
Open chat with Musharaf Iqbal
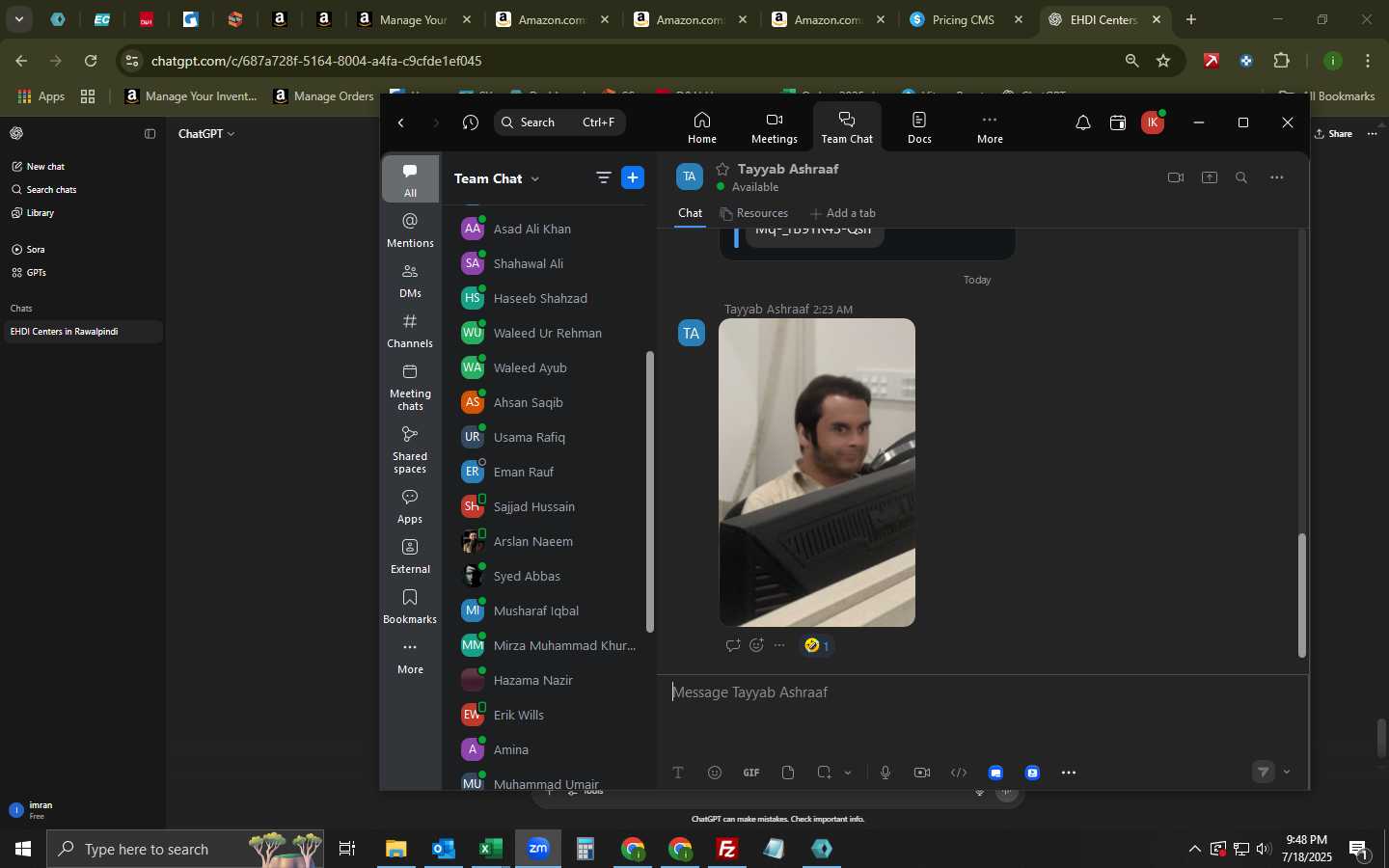coord(545,610)
